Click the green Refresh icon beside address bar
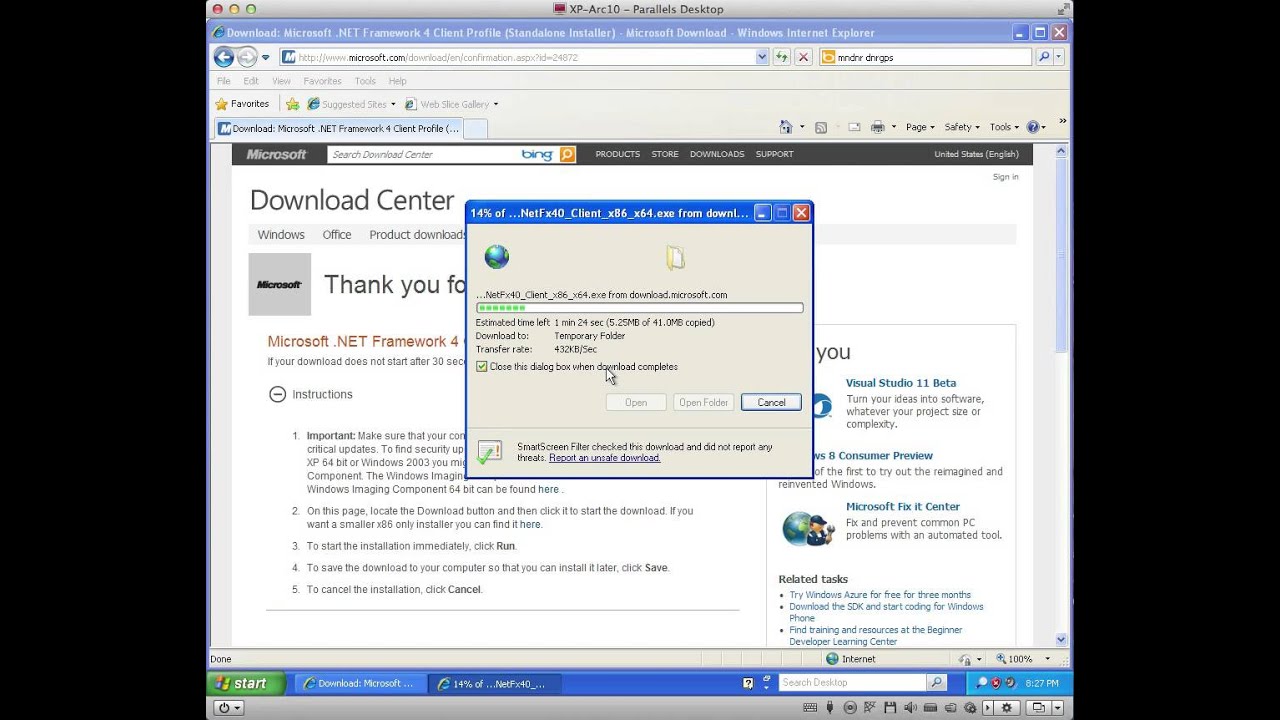1280x720 pixels. click(x=781, y=57)
